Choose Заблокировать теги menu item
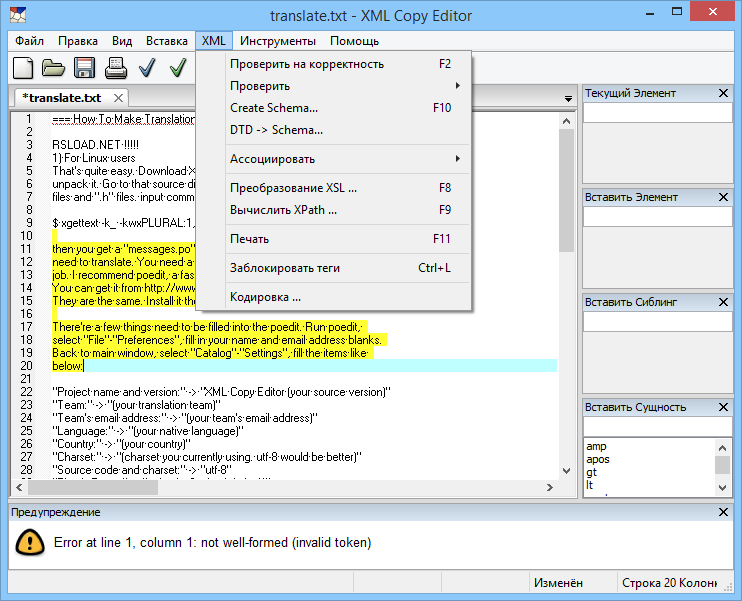 [x=334, y=268]
